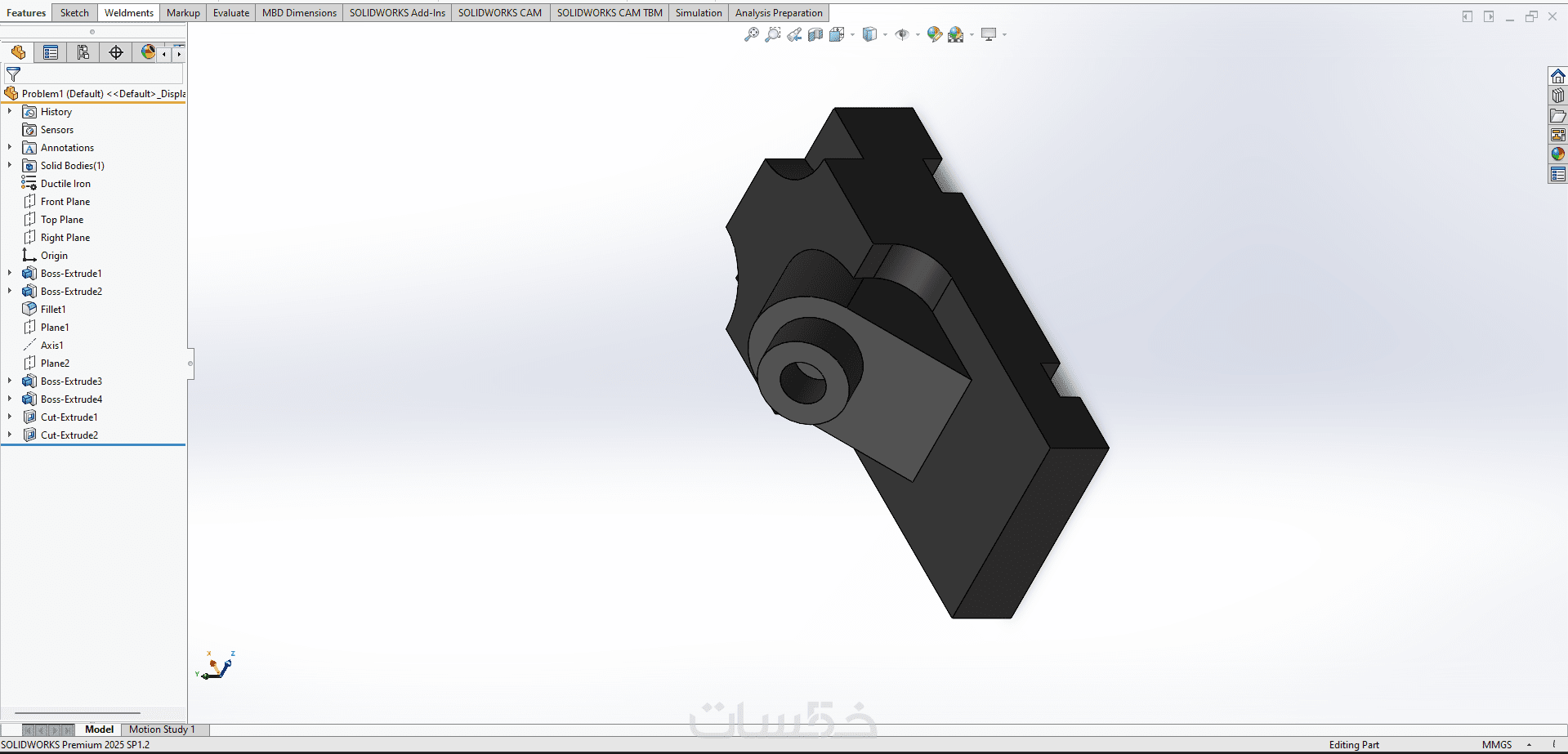
Task: Activate the Zoom to Area tool
Action: 772,34
